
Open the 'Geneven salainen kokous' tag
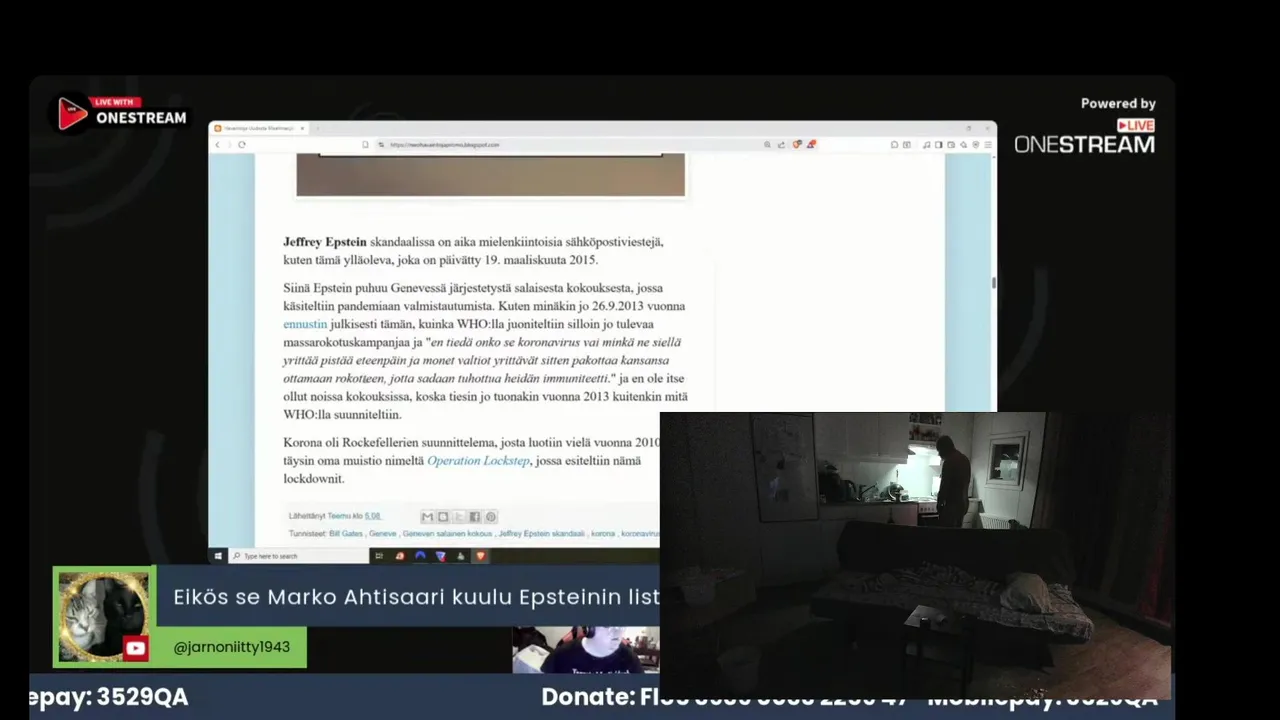(x=447, y=534)
